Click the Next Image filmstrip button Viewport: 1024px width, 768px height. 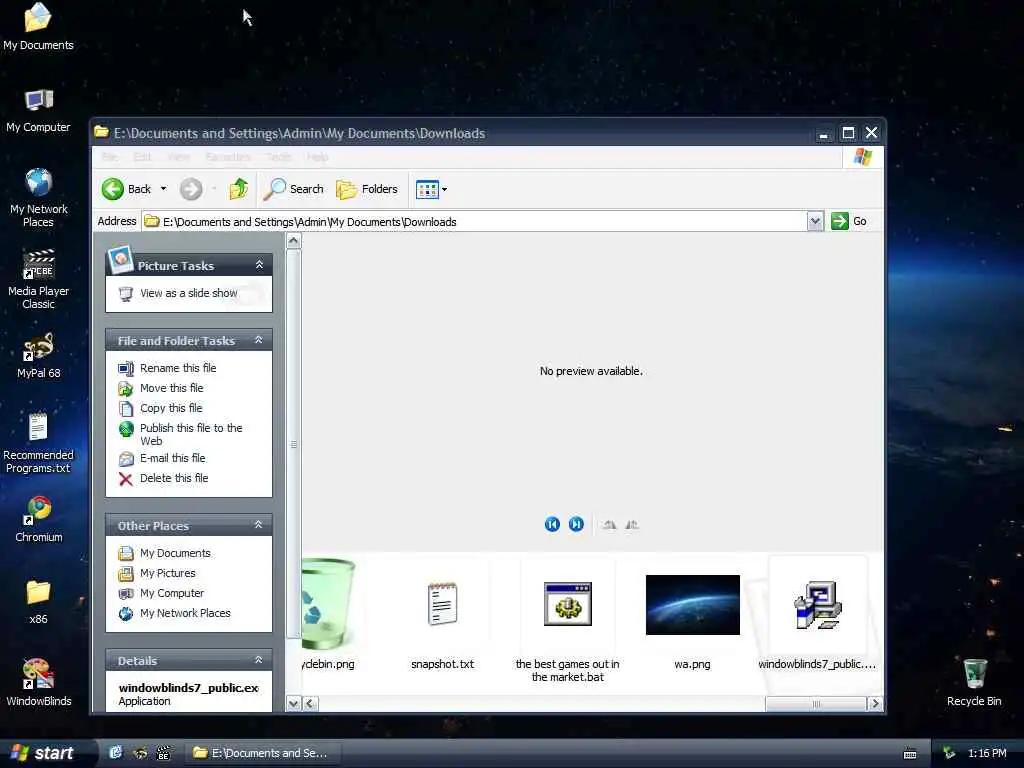[x=576, y=524]
